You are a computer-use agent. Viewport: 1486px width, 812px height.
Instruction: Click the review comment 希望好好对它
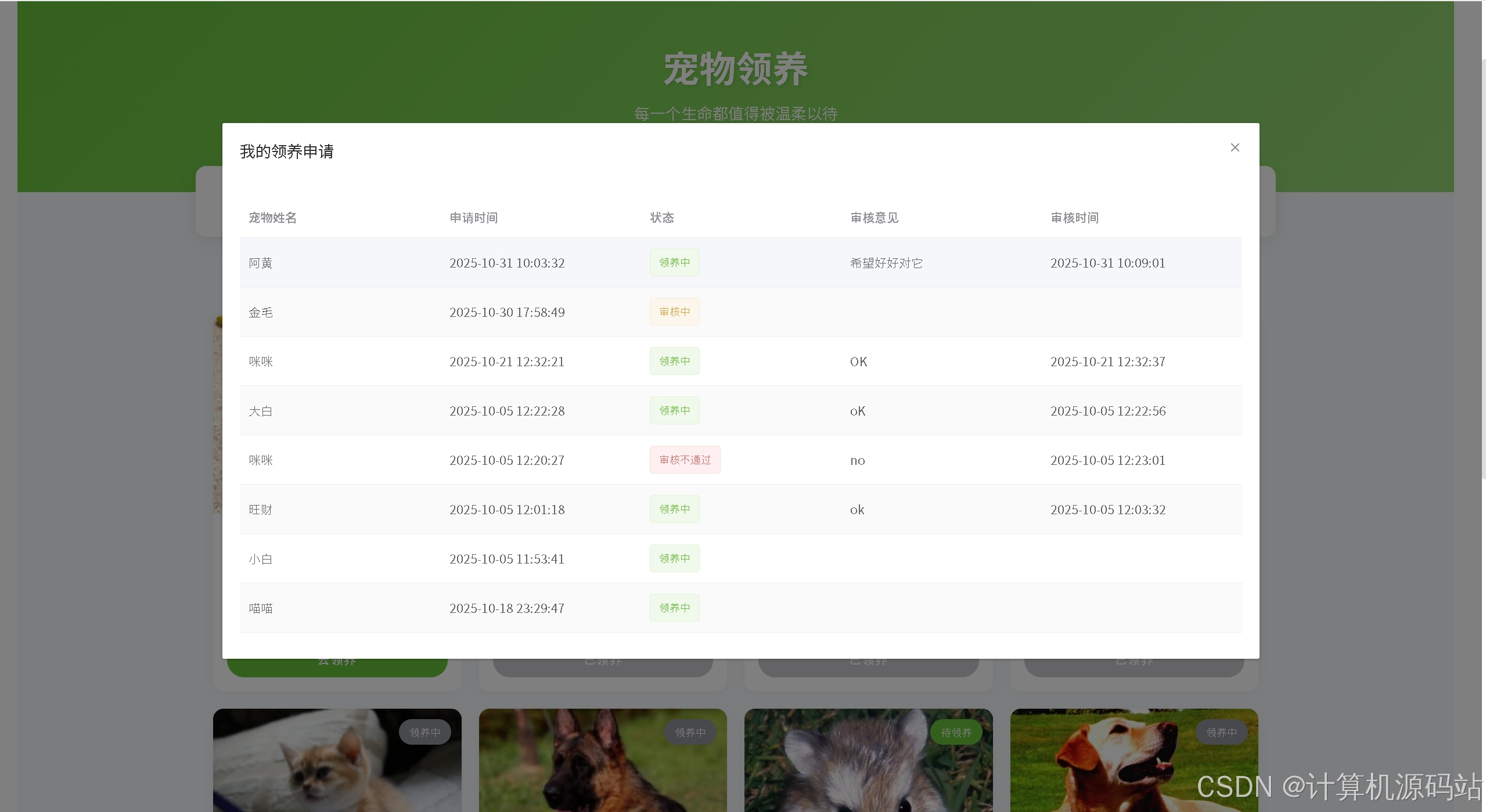(886, 263)
